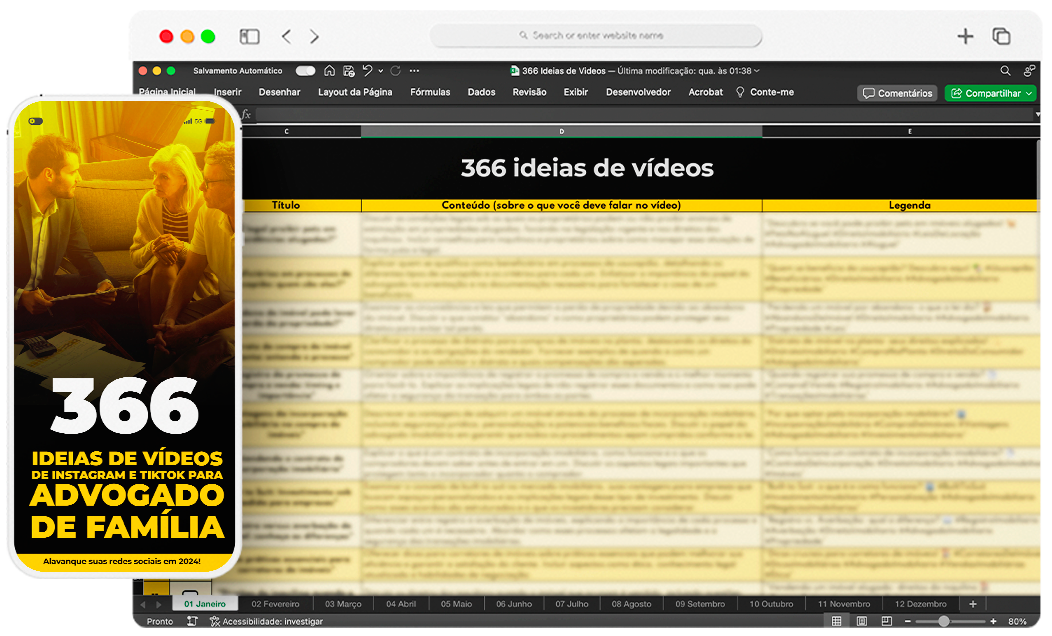Click the Comentários button
Screen dimensions: 1052x636
[x=897, y=93]
